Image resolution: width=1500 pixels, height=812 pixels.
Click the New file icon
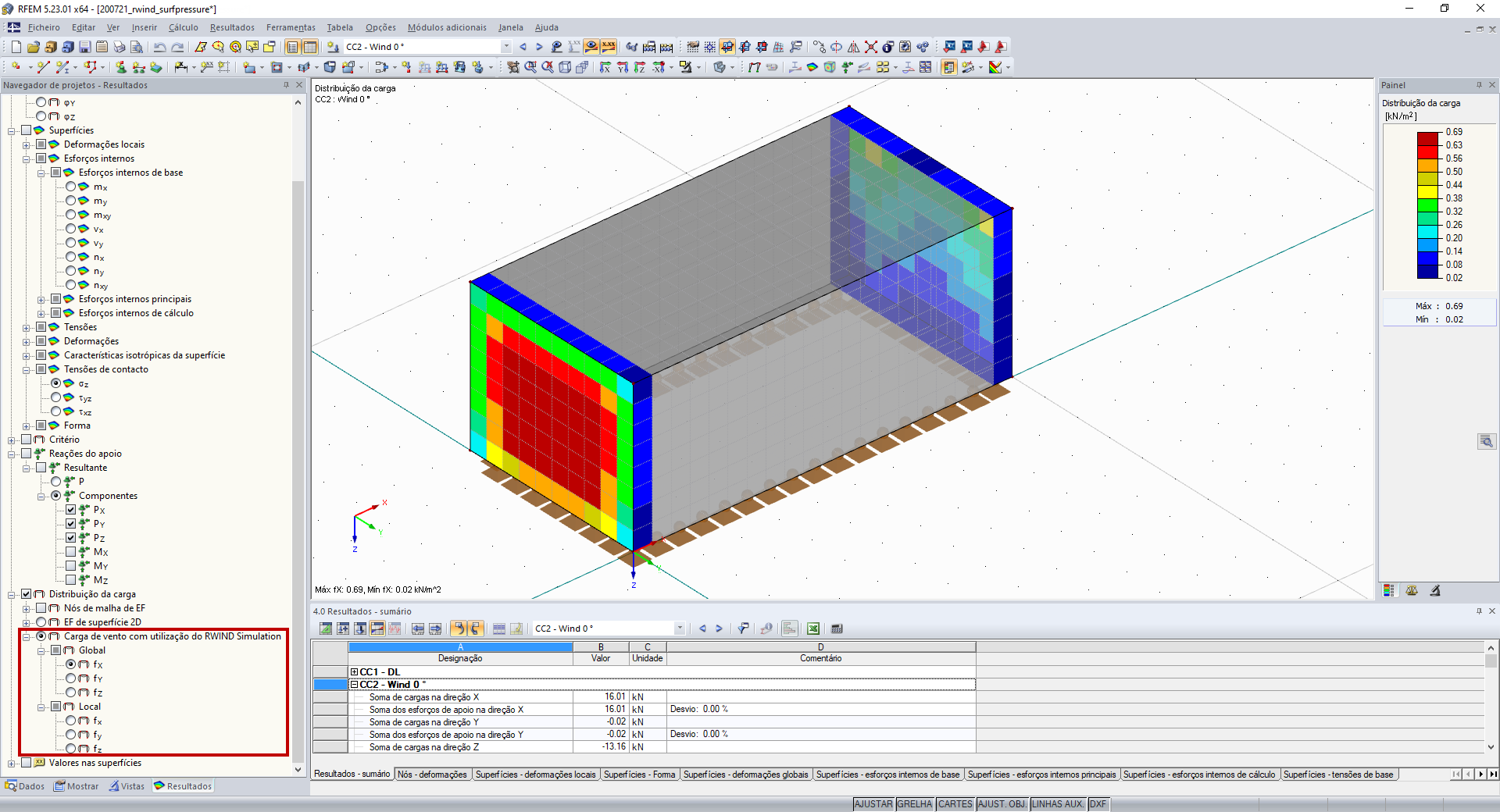coord(16,47)
